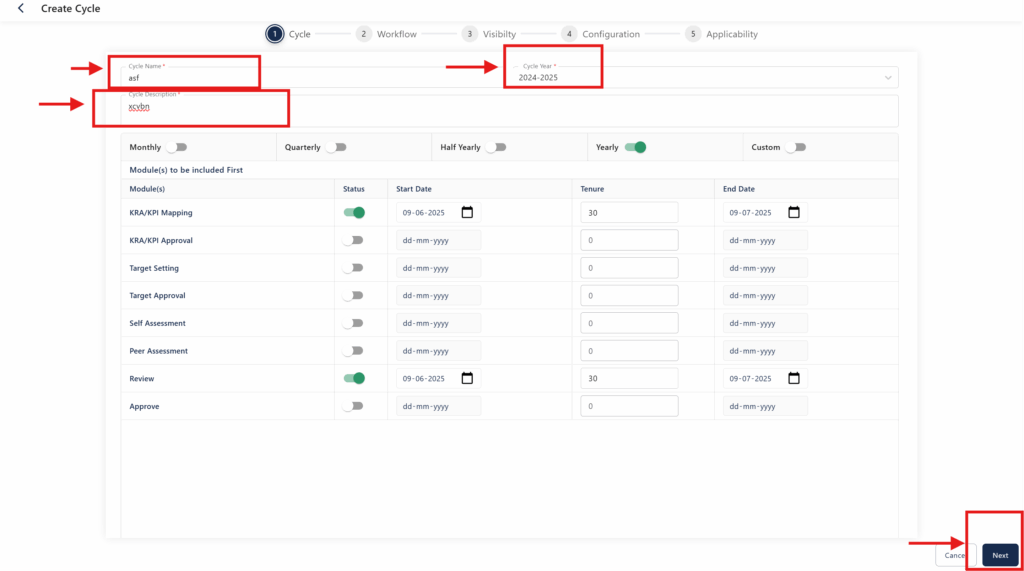1024x571 pixels.
Task: Click Approve tenure field
Action: (629, 406)
